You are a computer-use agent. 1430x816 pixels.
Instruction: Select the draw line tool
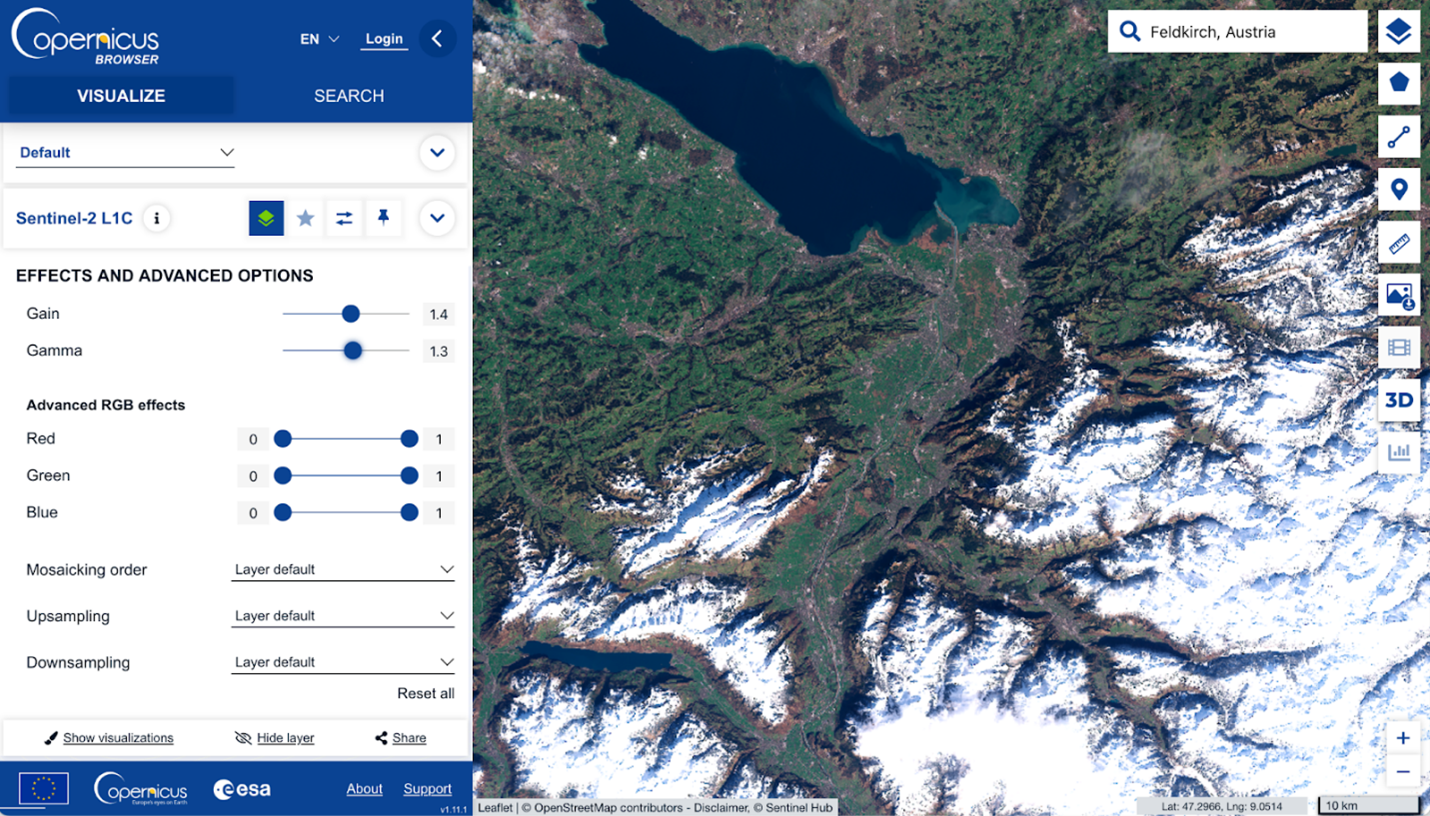click(x=1398, y=136)
